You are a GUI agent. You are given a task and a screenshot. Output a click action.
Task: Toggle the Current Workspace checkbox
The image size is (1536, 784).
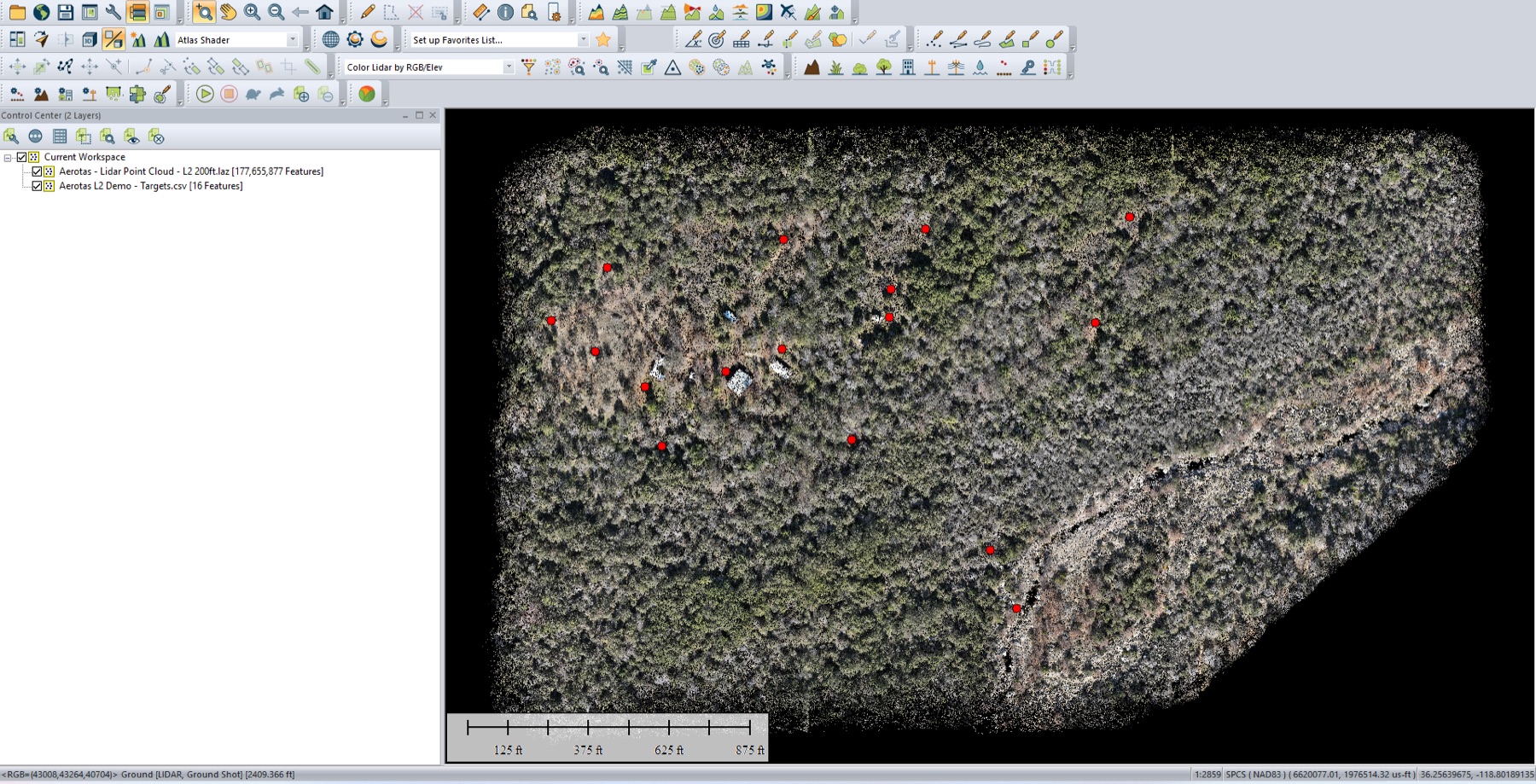point(22,157)
